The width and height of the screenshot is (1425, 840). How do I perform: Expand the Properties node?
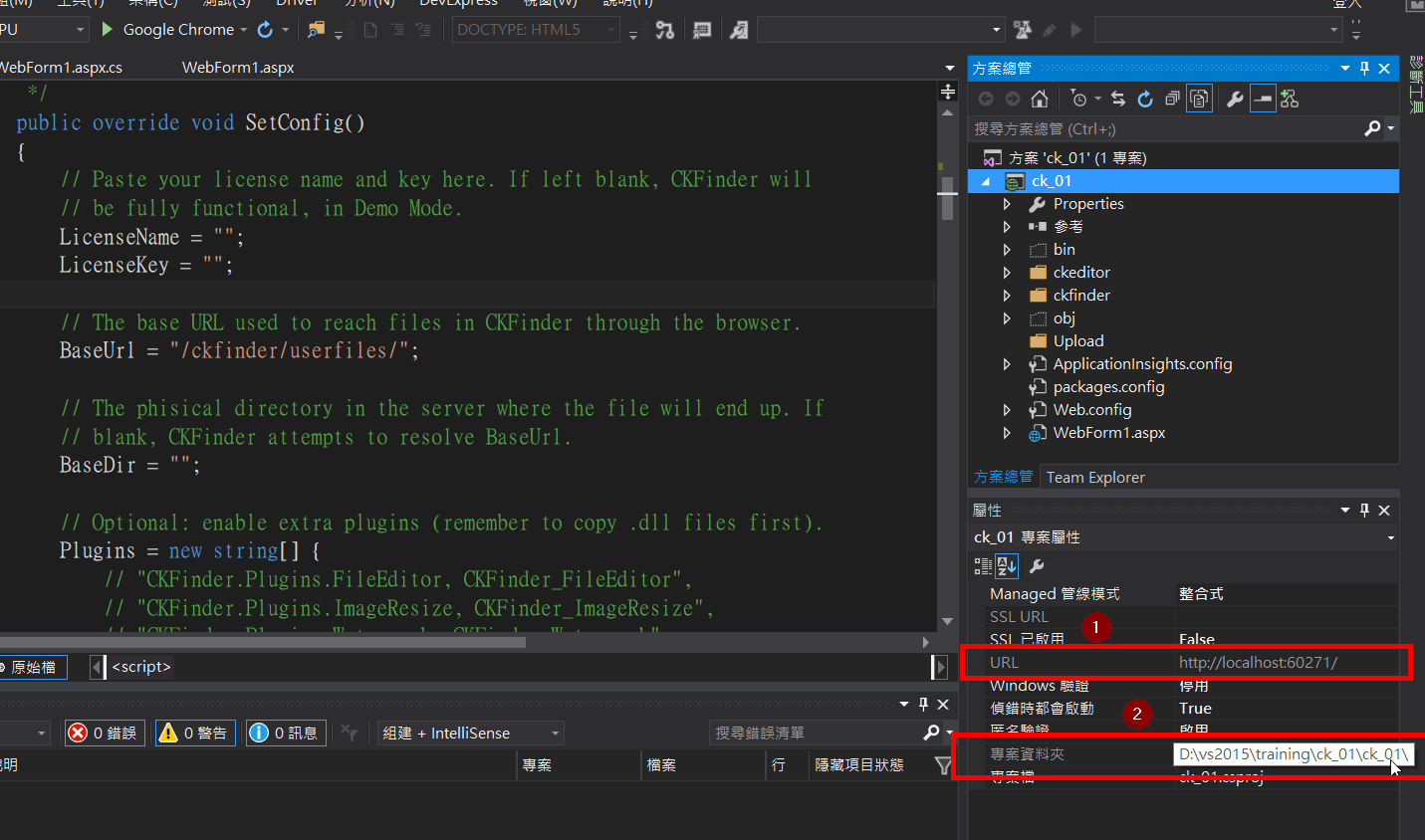1007,204
